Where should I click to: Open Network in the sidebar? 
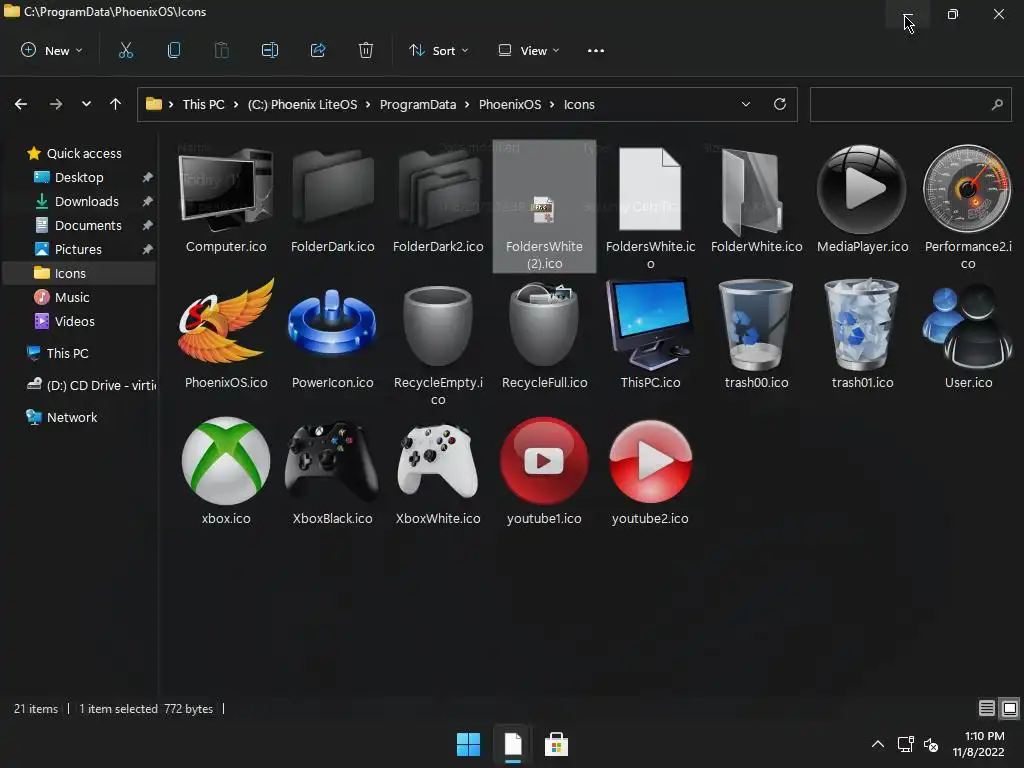(72, 417)
